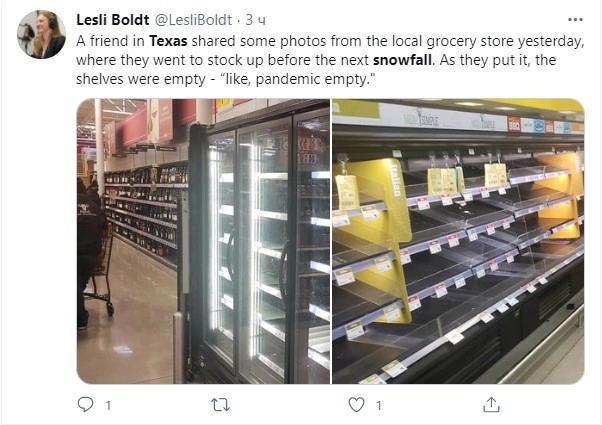
Task: Retweet Lesli Boldt's post
Action: pos(221,405)
